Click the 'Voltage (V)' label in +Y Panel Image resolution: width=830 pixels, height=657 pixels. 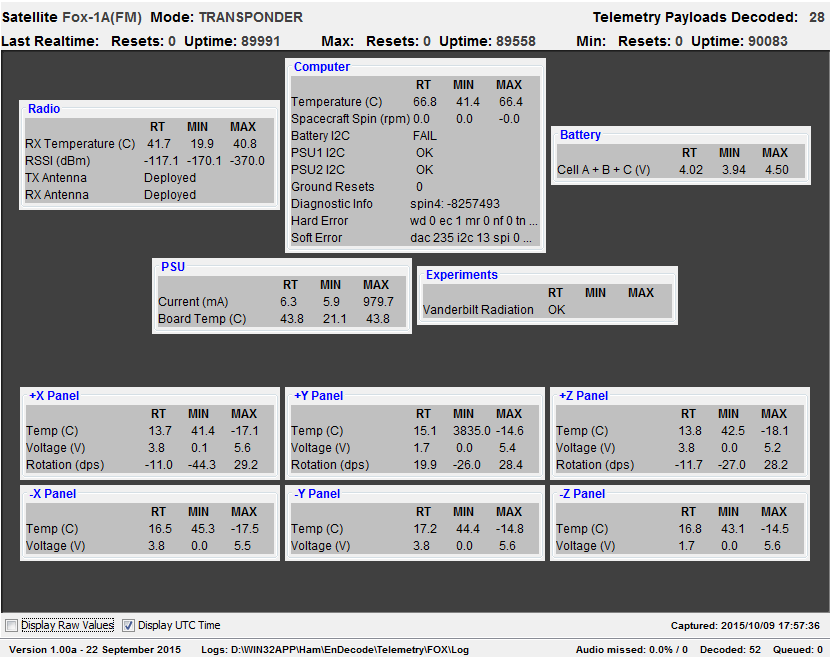click(x=321, y=448)
